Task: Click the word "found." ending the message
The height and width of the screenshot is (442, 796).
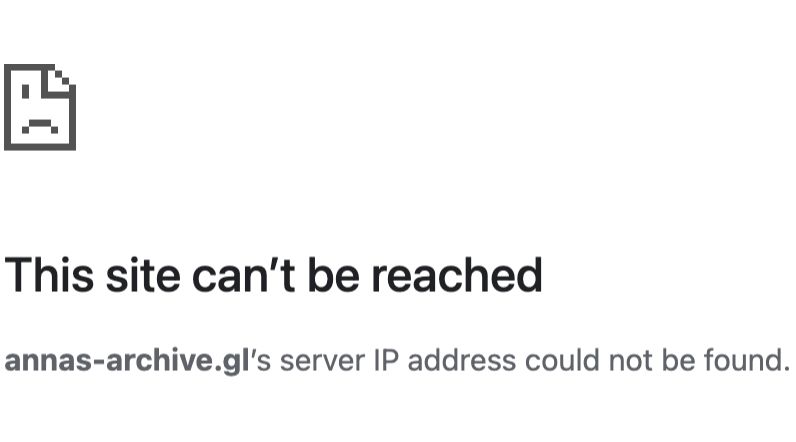Action: 747,361
